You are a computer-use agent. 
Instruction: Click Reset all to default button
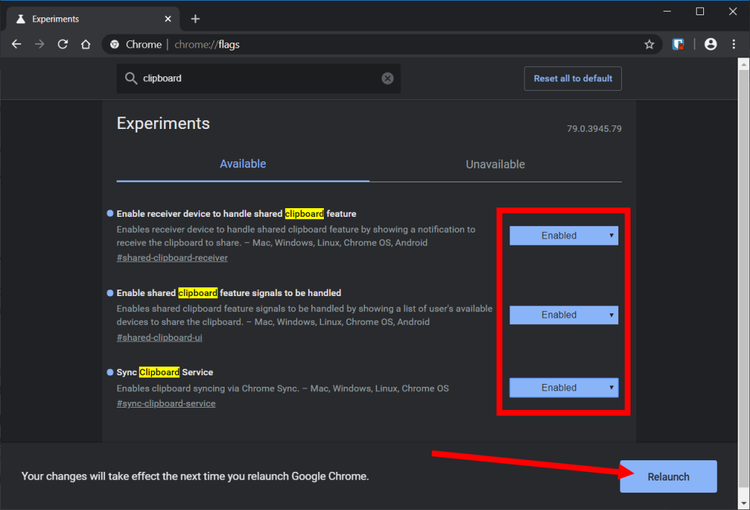(x=573, y=78)
